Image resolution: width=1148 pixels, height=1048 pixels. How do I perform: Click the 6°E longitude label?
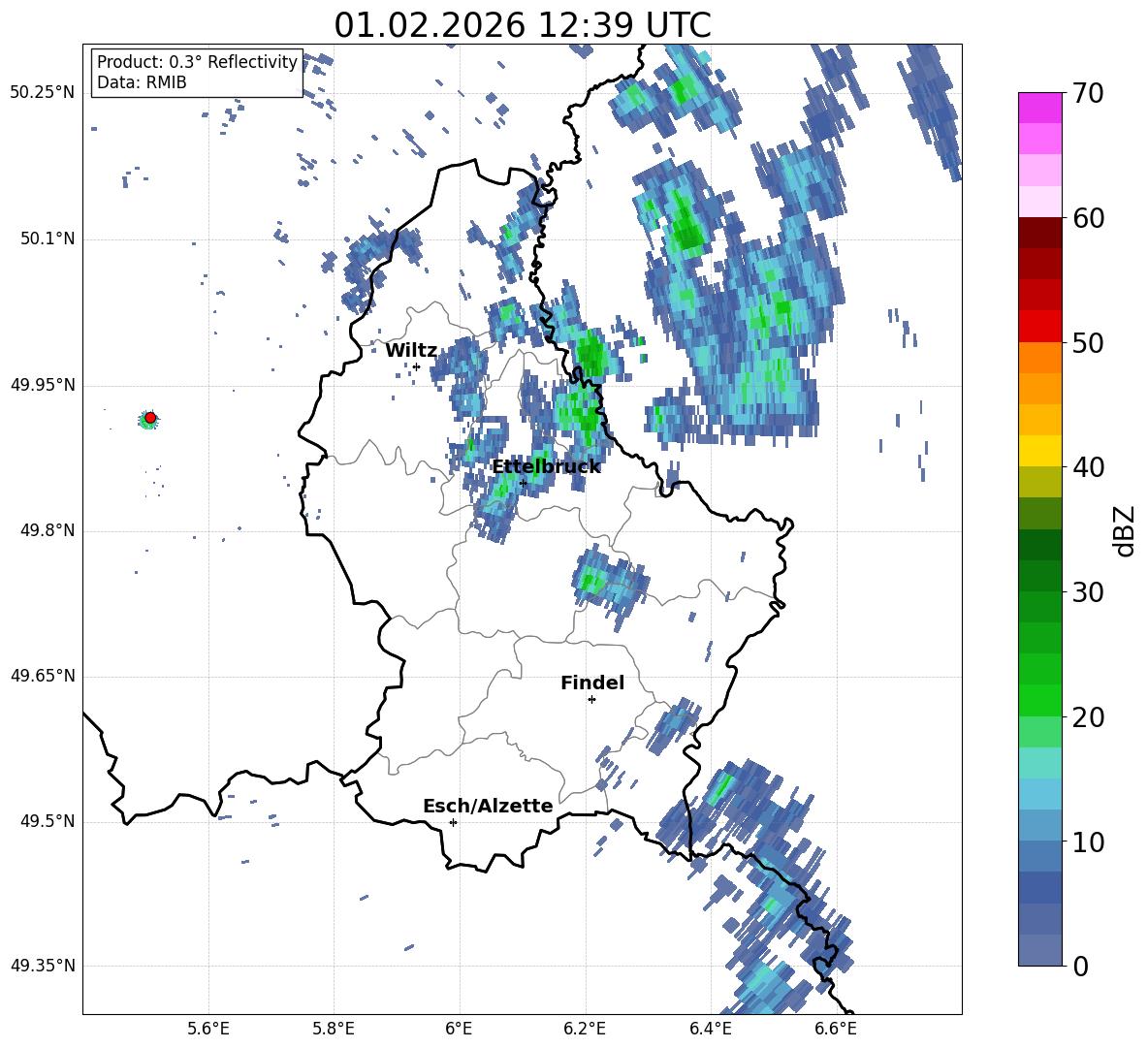tap(459, 1029)
